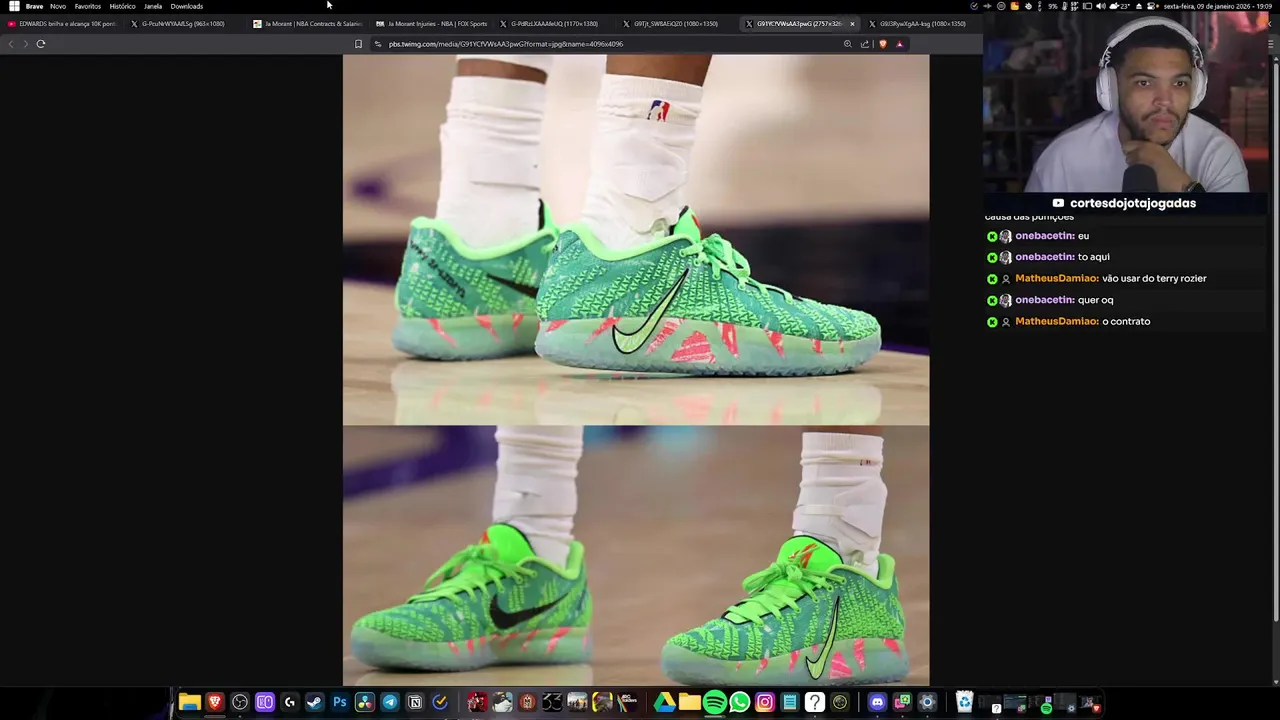This screenshot has width=1280, height=720.
Task: Click volume speaker icon in top status bar
Action: [1100, 6]
